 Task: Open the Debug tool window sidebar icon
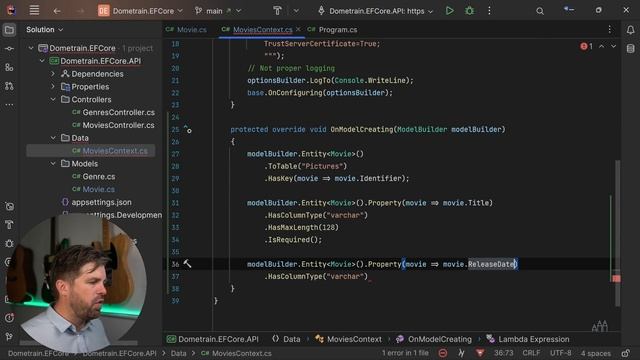coord(9,243)
